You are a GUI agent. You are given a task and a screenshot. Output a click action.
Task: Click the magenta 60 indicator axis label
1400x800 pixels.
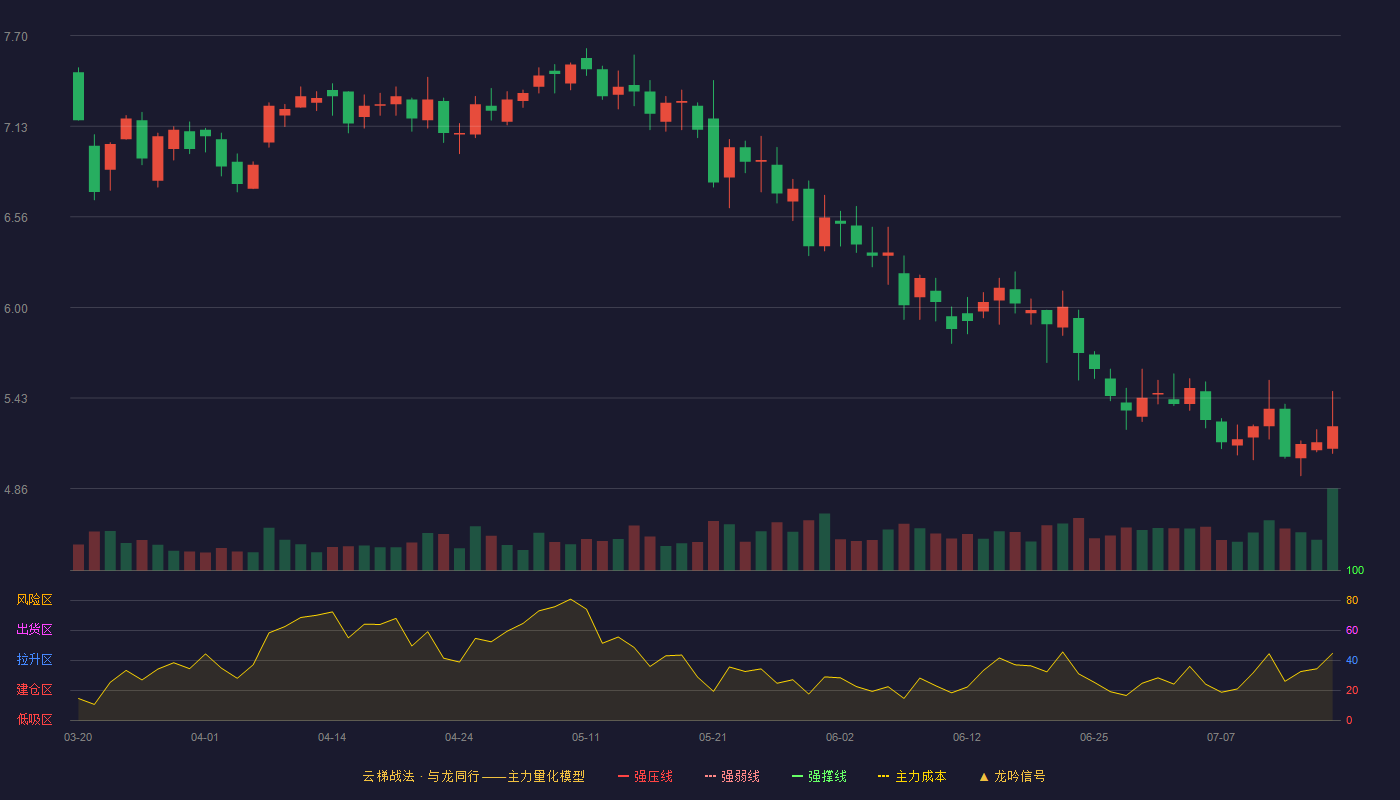pyautogui.click(x=1352, y=631)
